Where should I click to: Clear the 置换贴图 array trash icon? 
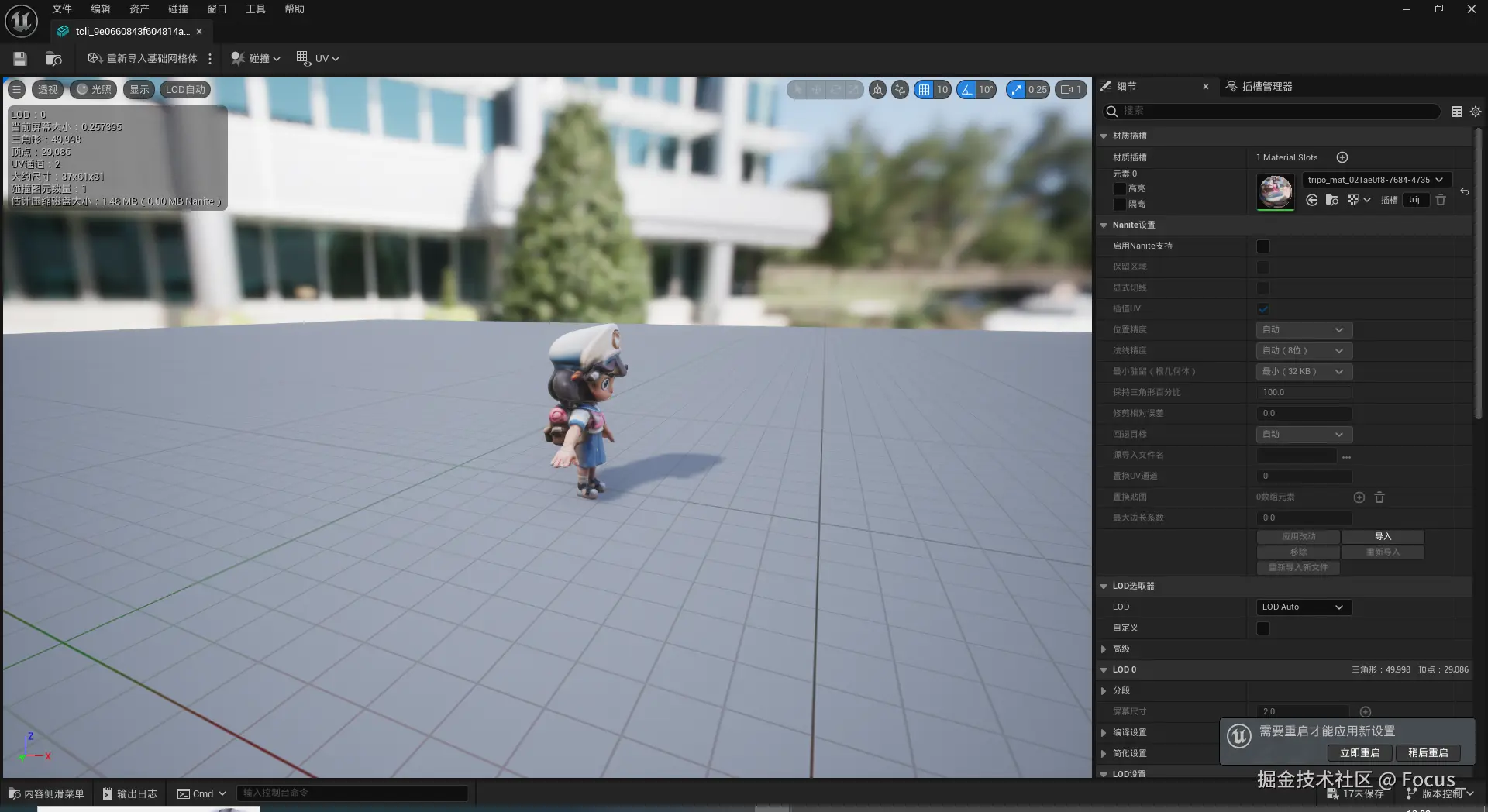click(1379, 497)
